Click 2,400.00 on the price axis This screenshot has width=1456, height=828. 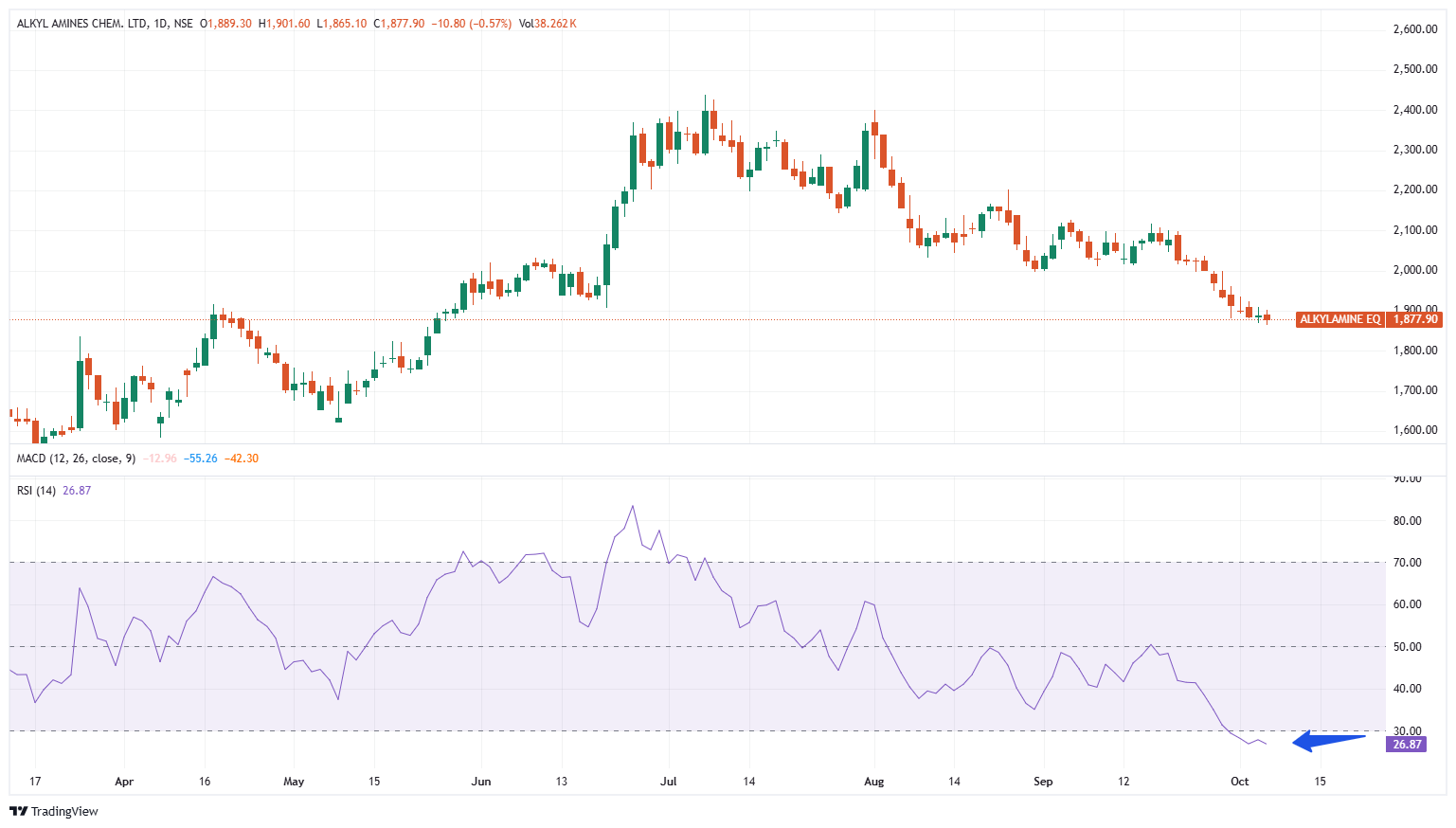click(x=1414, y=110)
